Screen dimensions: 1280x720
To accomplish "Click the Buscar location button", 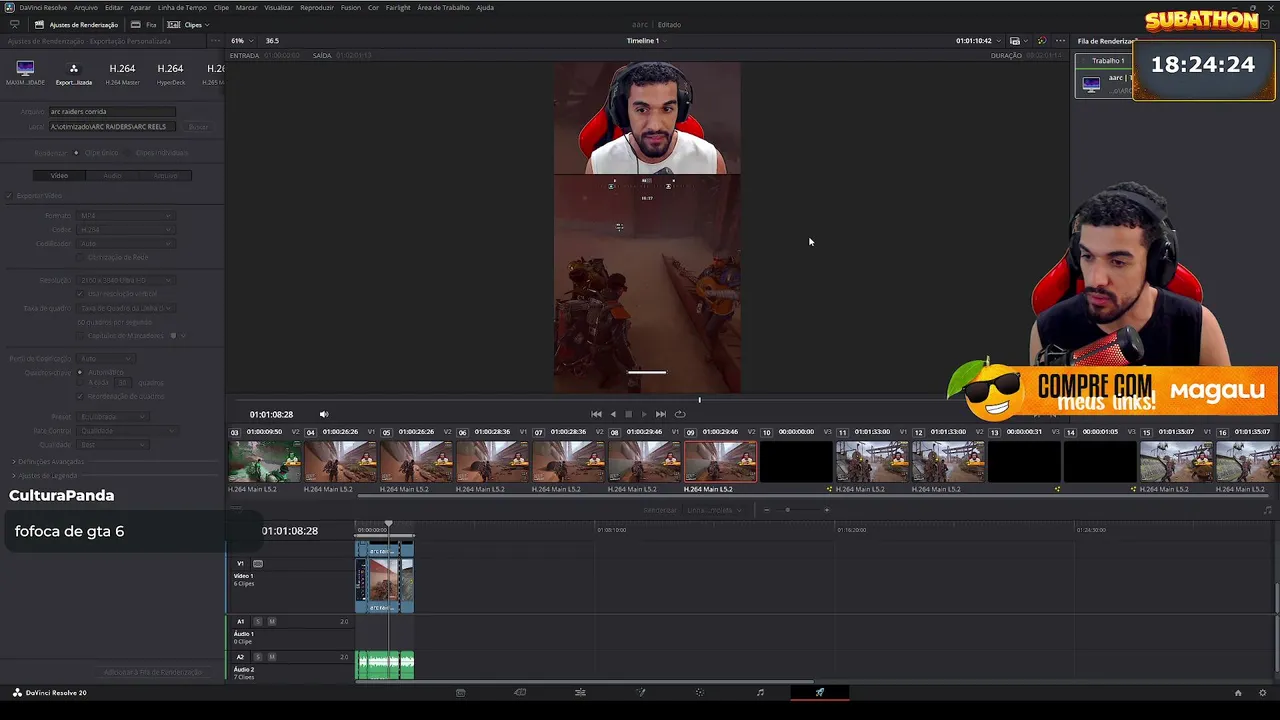I will [x=199, y=127].
